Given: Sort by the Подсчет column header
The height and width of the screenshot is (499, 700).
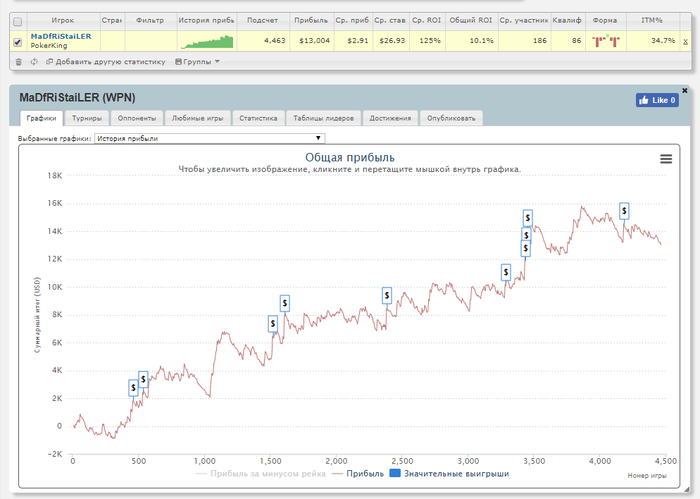Looking at the screenshot, I should point(262,21).
